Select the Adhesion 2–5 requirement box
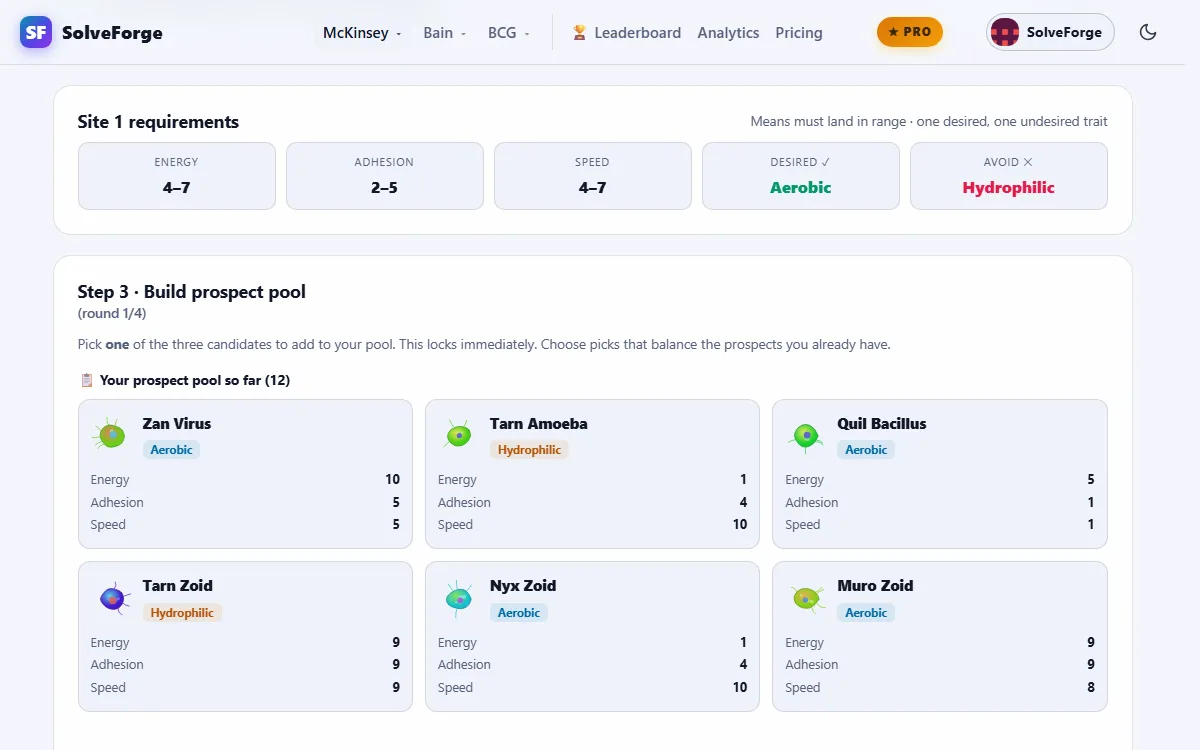 [x=385, y=176]
